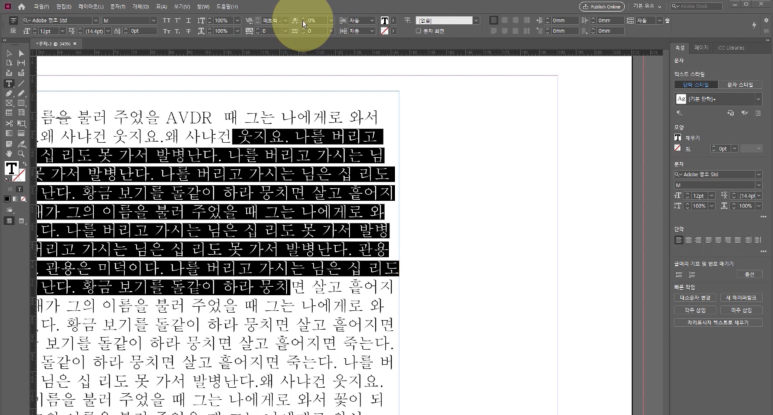Apply Underline formatting in control bar
Image resolution: width=773 pixels, height=415 pixels.
pos(188,21)
